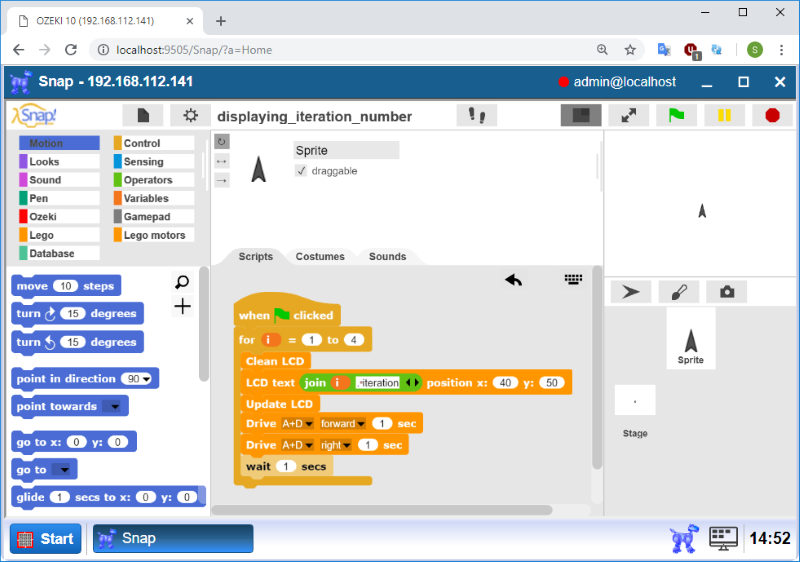Make a new block with plus icon
This screenshot has height=562, width=800.
tap(182, 306)
